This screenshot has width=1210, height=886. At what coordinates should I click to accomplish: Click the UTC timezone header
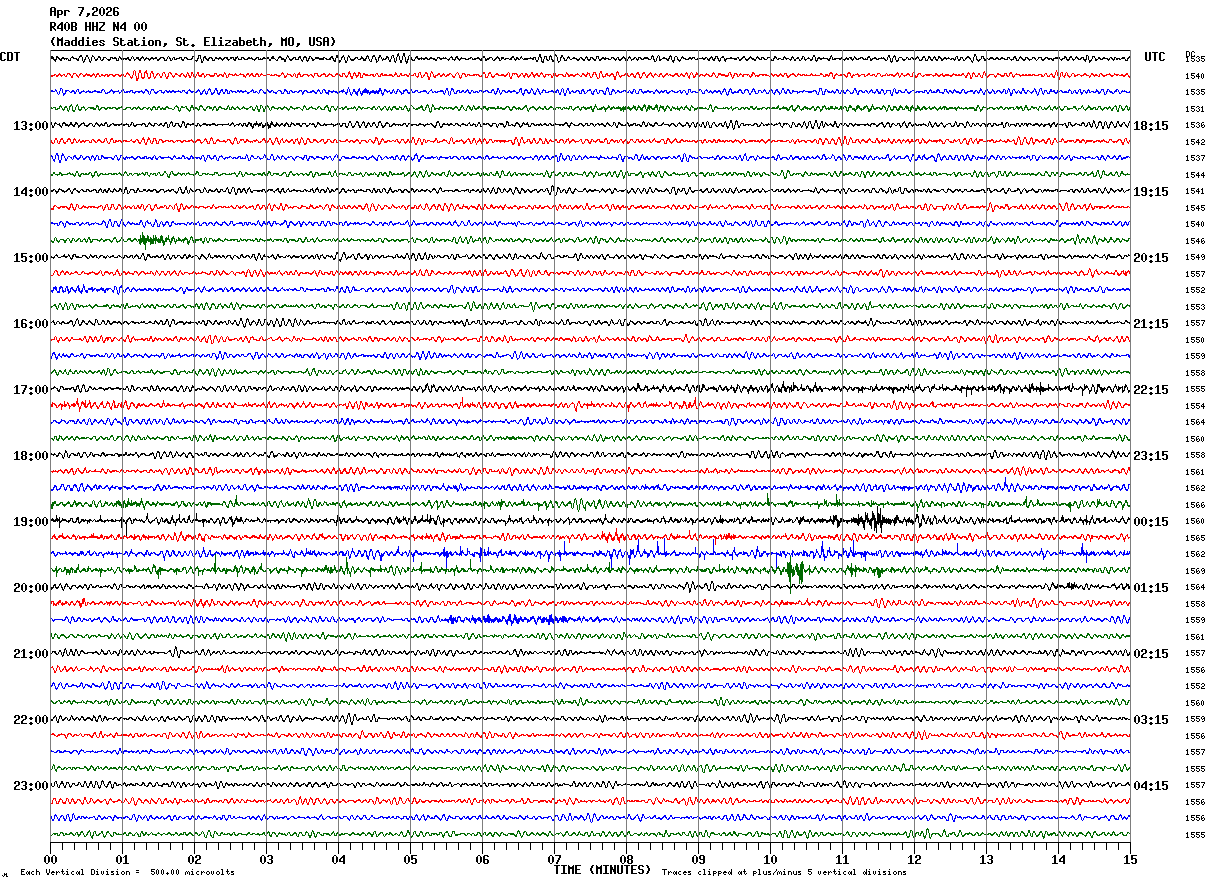coord(1155,57)
